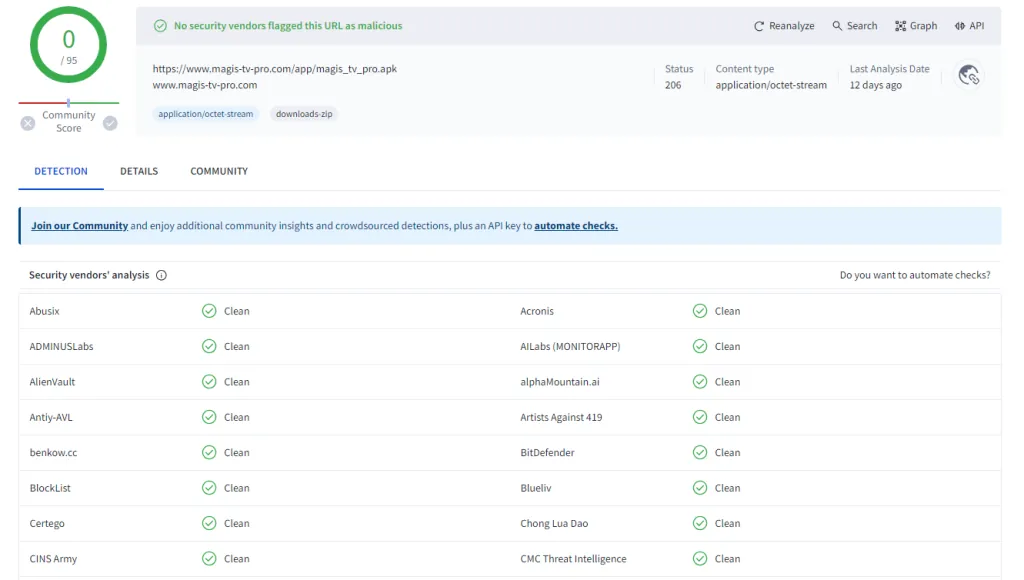Open the COMMUNITY tab
This screenshot has width=1024, height=580.
pos(219,171)
